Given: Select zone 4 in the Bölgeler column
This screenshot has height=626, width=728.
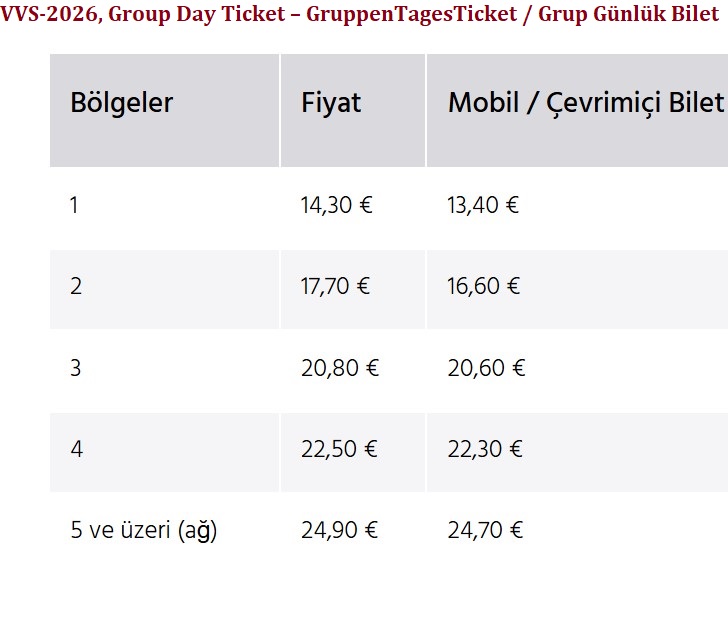Looking at the screenshot, I should click(77, 449).
